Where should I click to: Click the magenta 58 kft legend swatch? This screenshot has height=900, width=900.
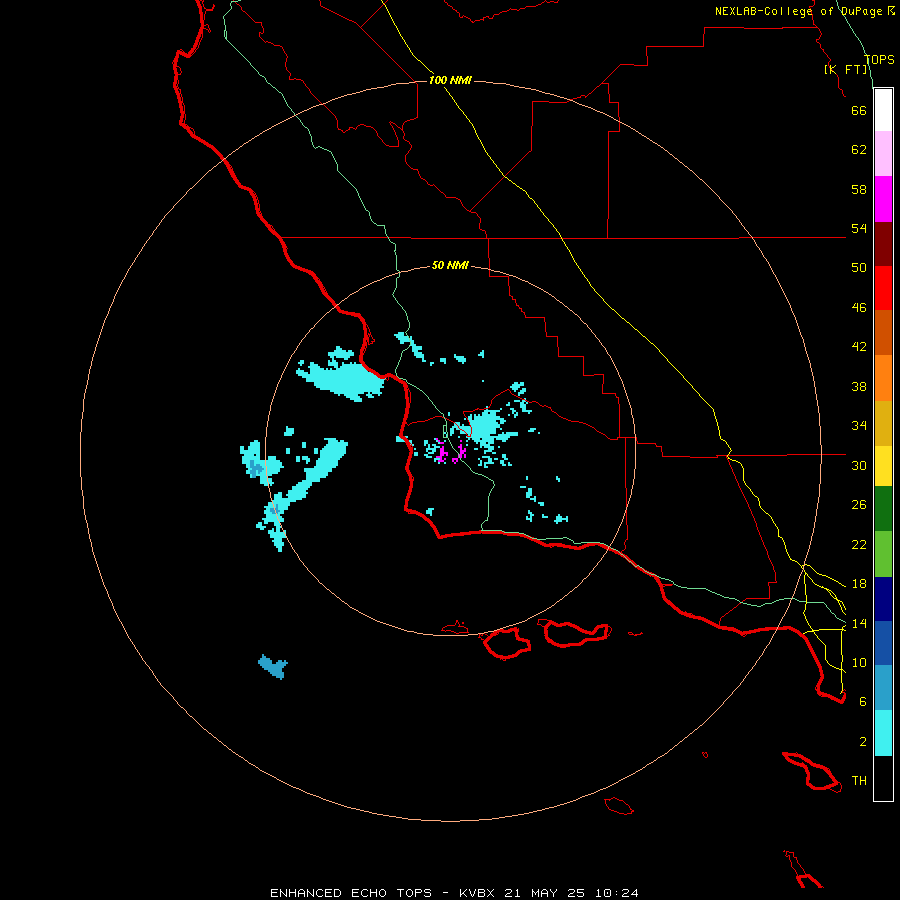point(883,199)
